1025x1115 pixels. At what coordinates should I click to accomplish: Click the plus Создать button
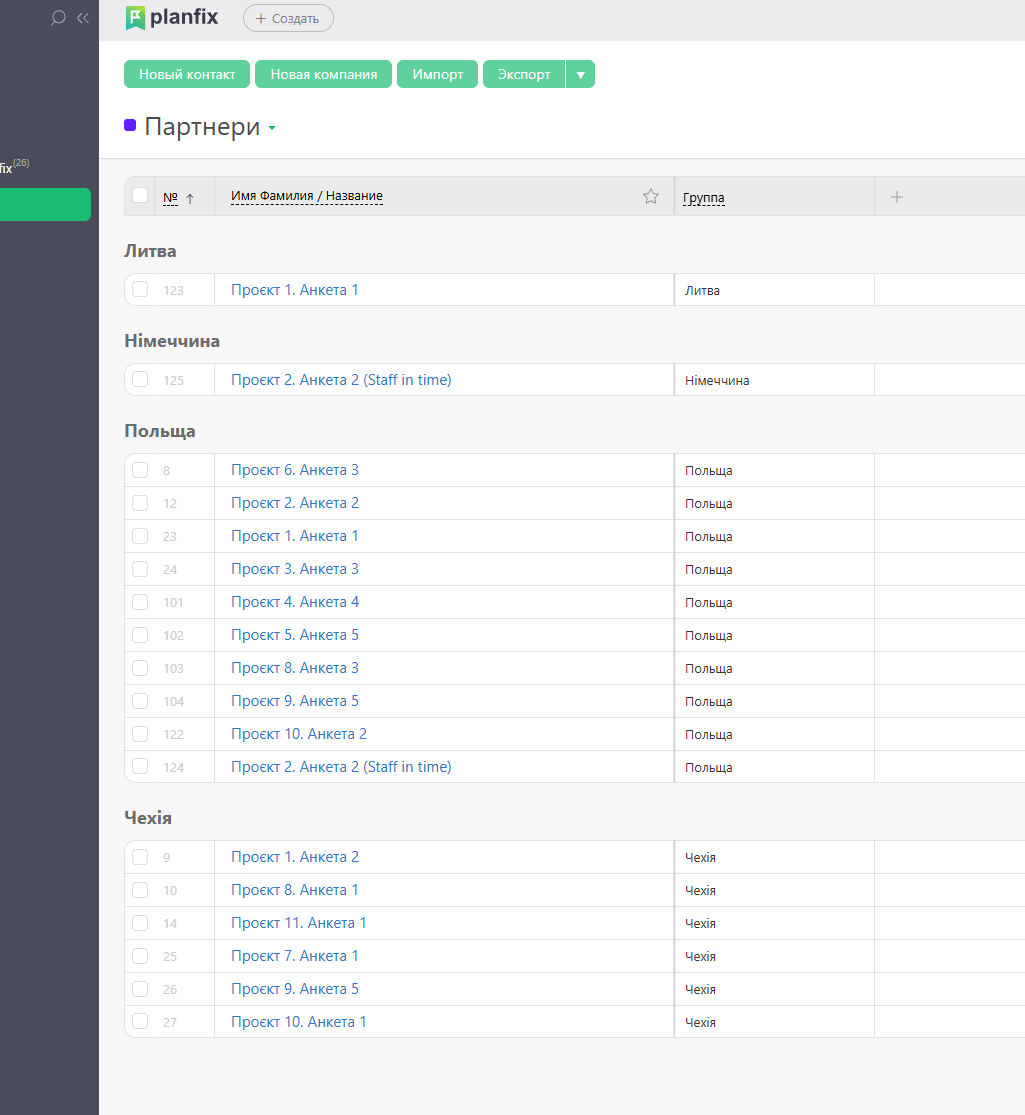(x=288, y=18)
